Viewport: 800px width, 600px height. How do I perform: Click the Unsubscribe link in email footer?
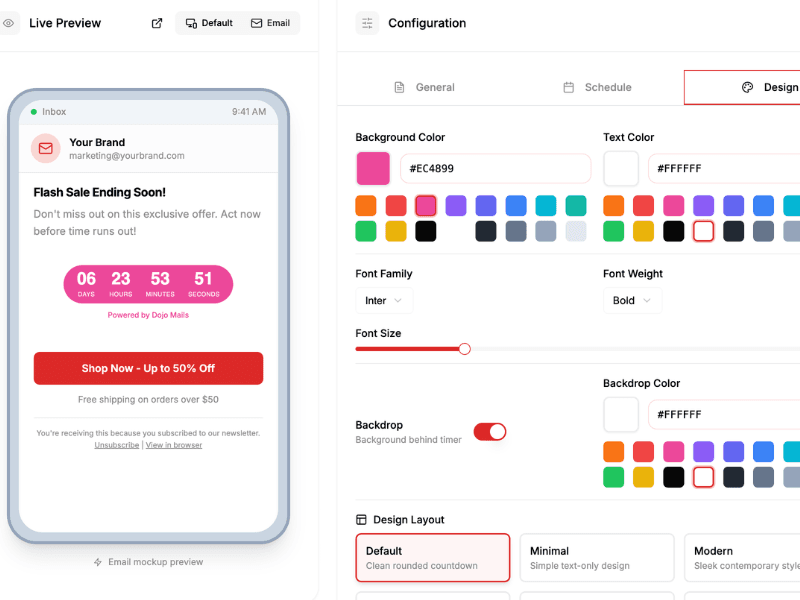116,445
